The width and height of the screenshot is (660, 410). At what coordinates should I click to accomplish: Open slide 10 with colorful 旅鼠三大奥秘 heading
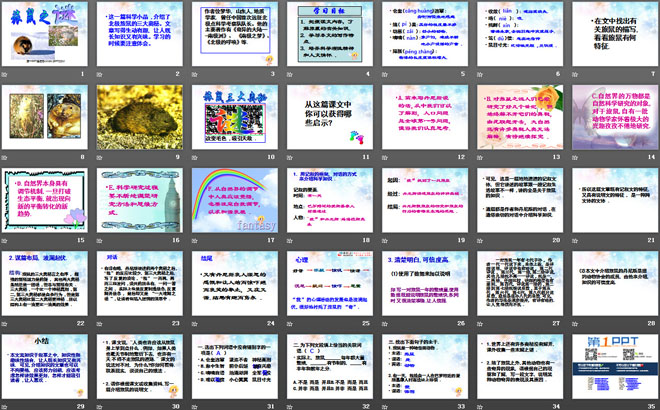pyautogui.click(x=234, y=118)
